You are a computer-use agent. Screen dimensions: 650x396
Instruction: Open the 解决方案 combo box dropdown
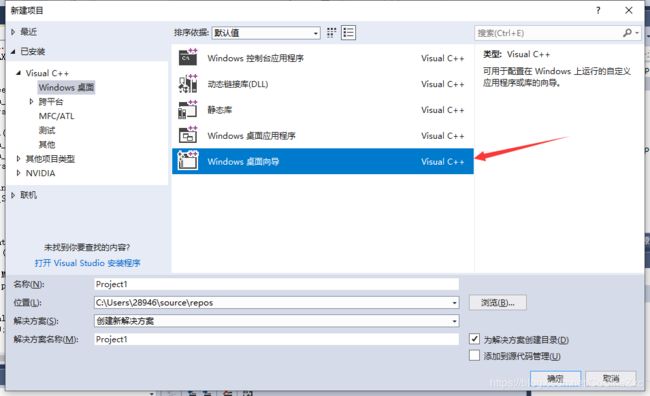[276, 321]
